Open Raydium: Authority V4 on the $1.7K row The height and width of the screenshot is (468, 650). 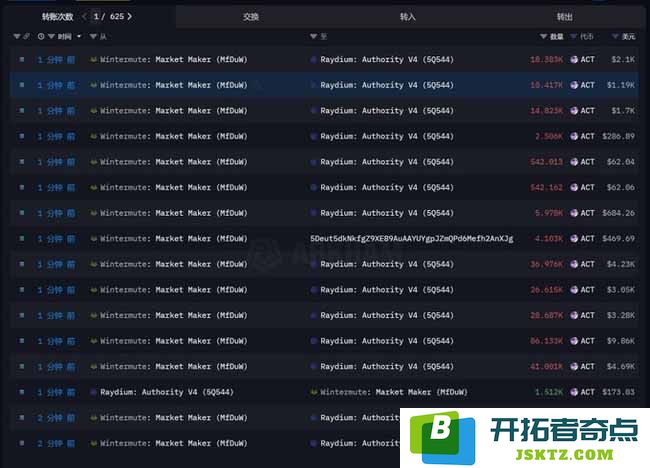pos(387,111)
